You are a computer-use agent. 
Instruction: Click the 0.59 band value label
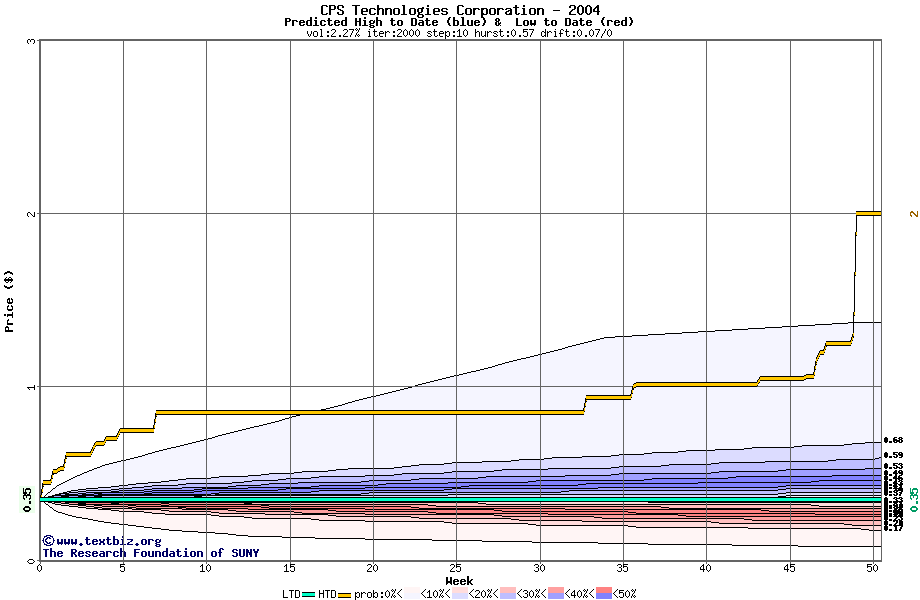coord(893,455)
